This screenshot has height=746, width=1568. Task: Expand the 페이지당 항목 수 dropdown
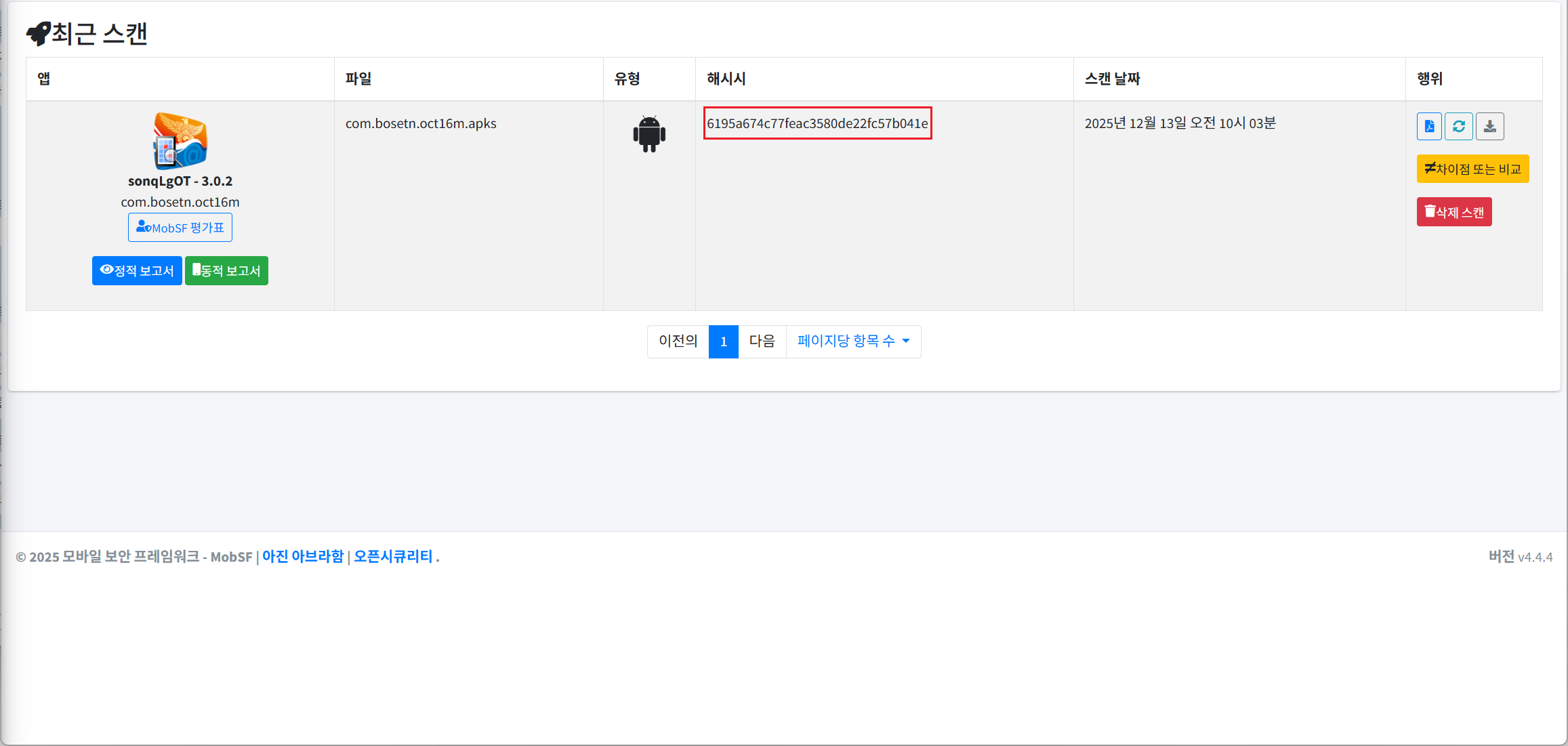(853, 341)
